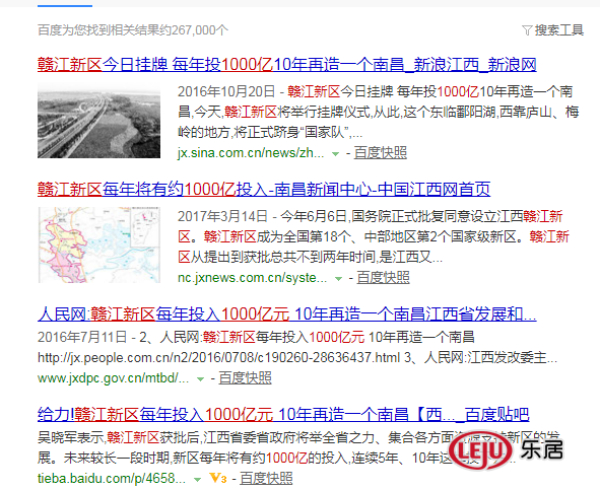
Task: Expand the dropdown arrow after nc.jxnews.com.cn URL
Action: (x=338, y=279)
